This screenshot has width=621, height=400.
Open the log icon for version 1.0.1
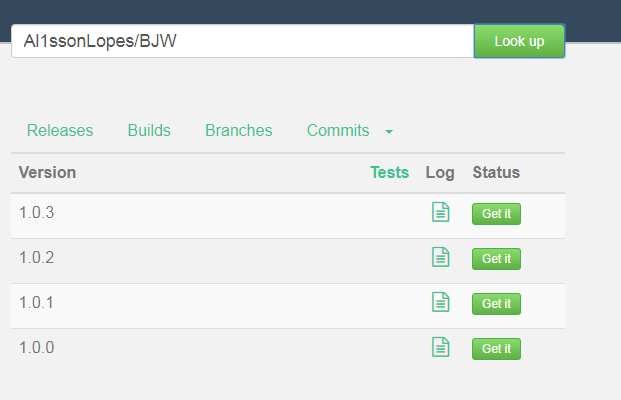pos(440,302)
